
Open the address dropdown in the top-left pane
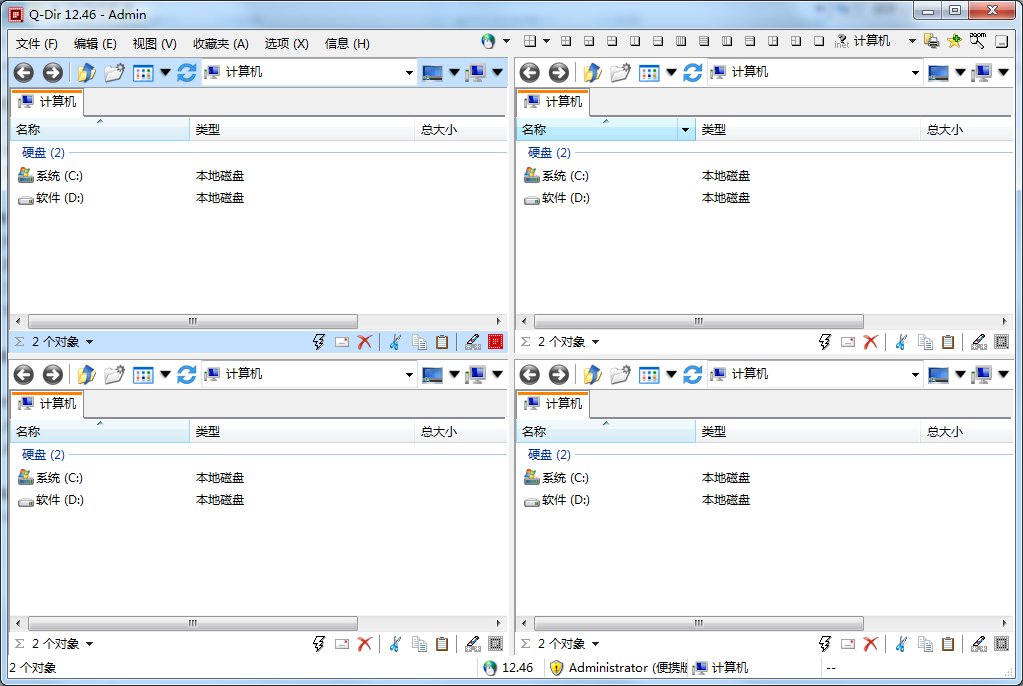pyautogui.click(x=409, y=72)
